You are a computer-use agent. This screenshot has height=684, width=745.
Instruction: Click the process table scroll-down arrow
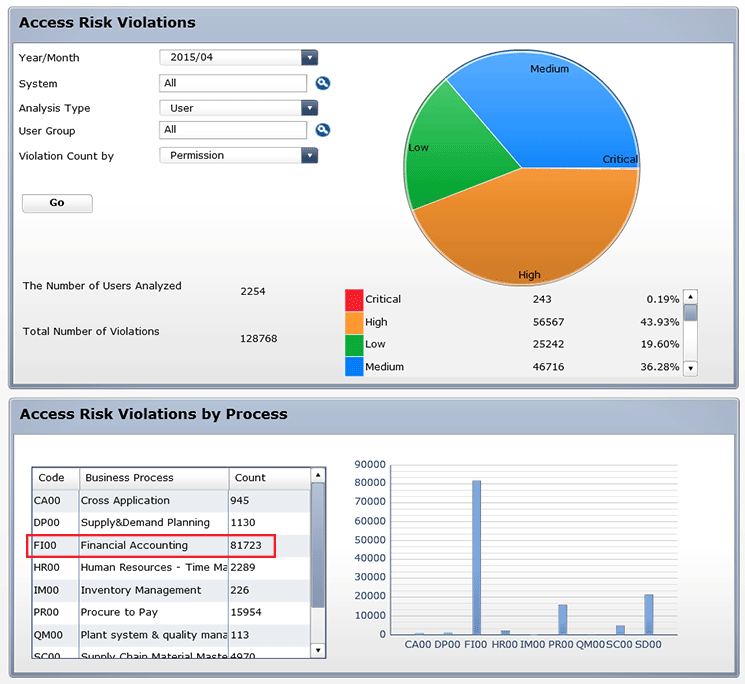click(318, 650)
